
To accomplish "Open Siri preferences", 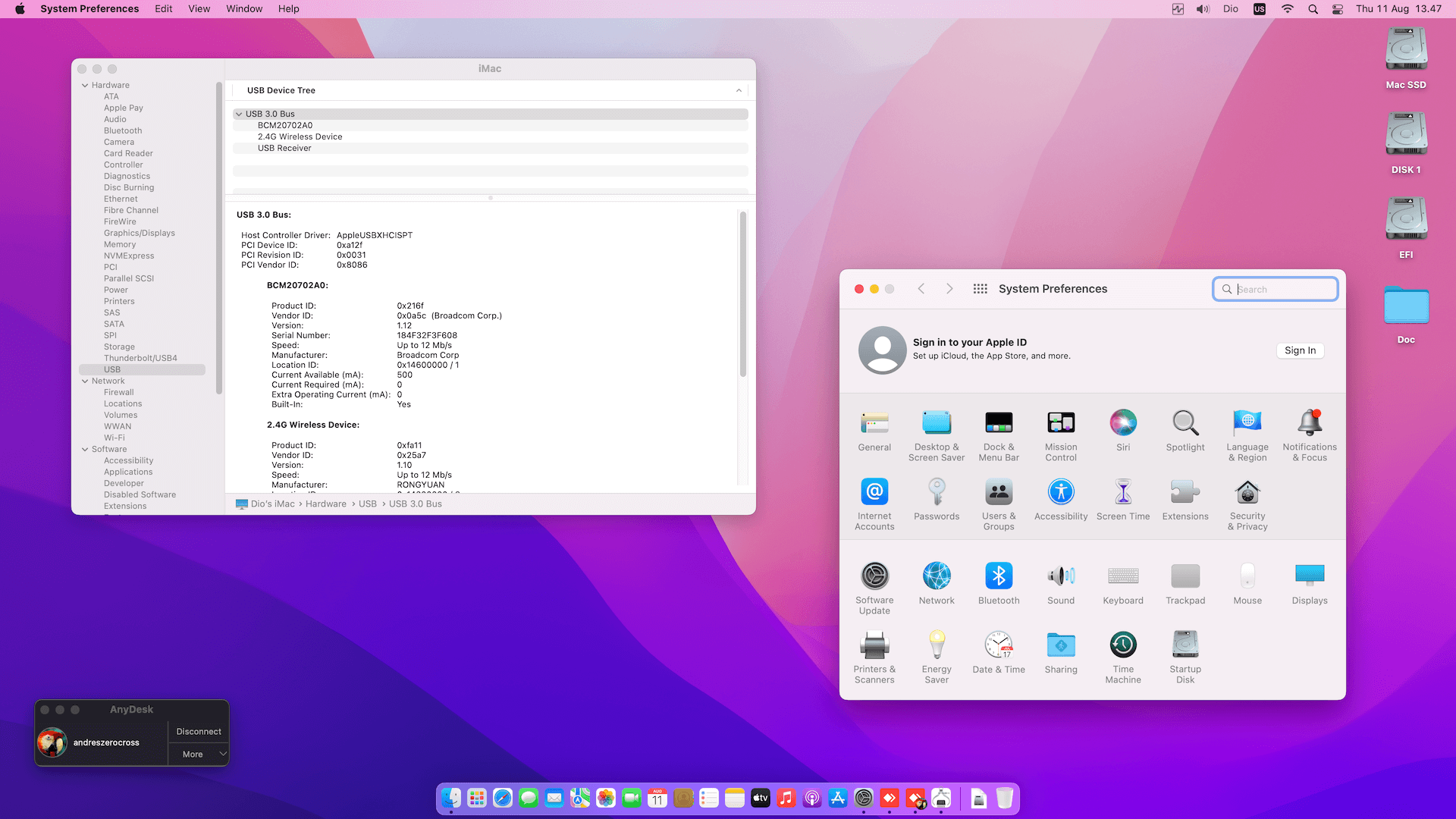I will (1123, 431).
